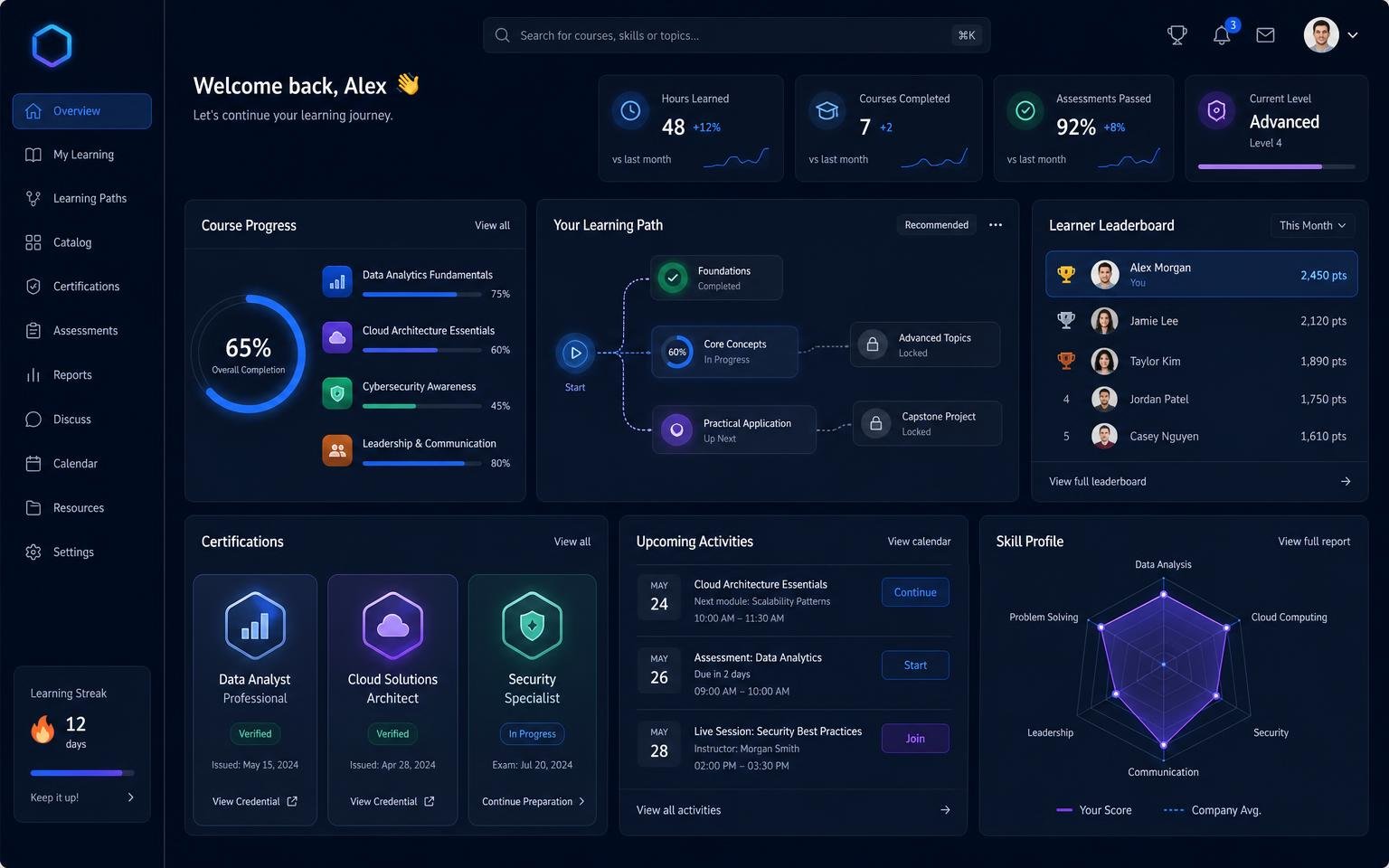Image resolution: width=1389 pixels, height=868 pixels.
Task: Start the Data Analytics assessment
Action: pyautogui.click(x=915, y=665)
